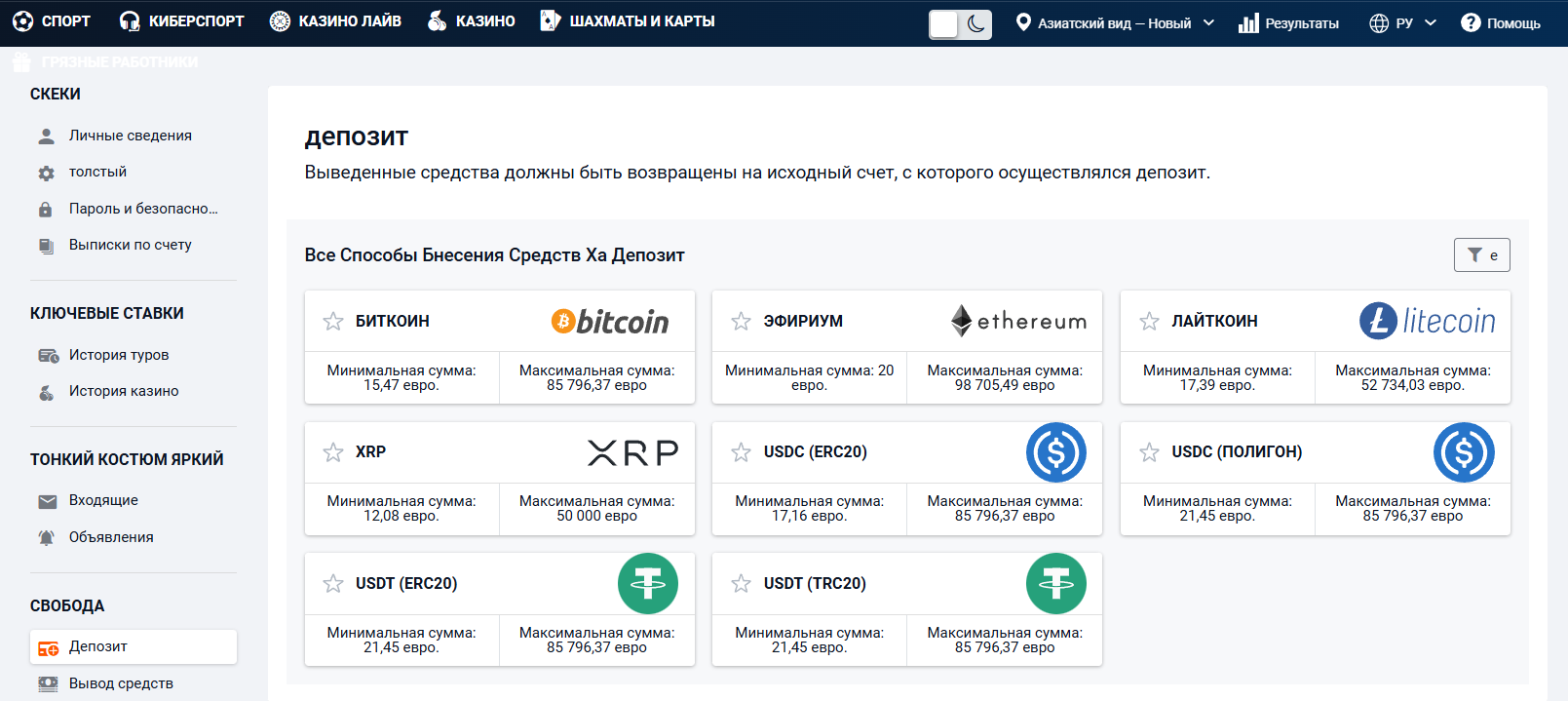Open the deposit methods filter
This screenshot has width=1568, height=701.
[x=1481, y=255]
